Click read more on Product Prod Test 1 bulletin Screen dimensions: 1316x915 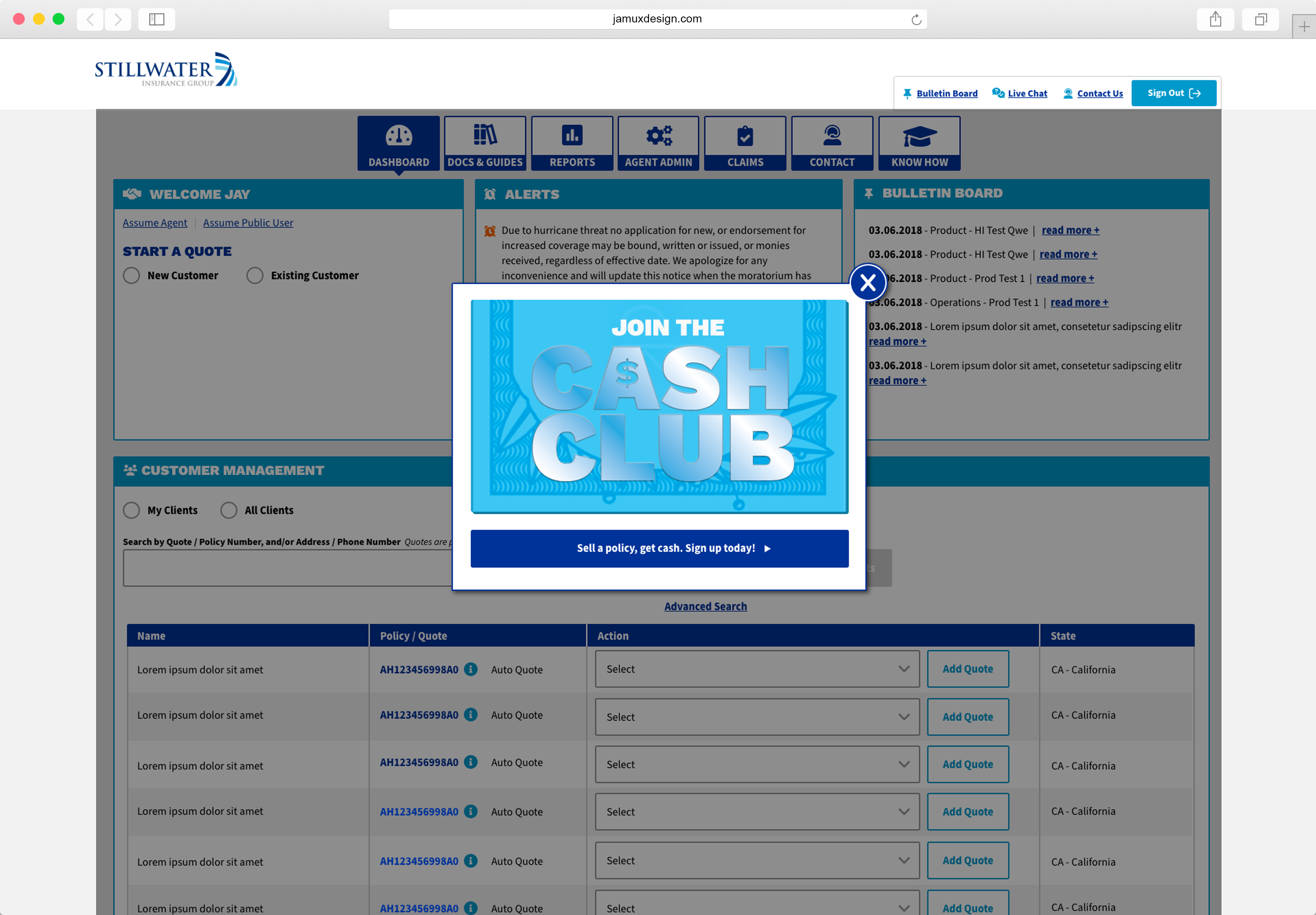pyautogui.click(x=1065, y=279)
